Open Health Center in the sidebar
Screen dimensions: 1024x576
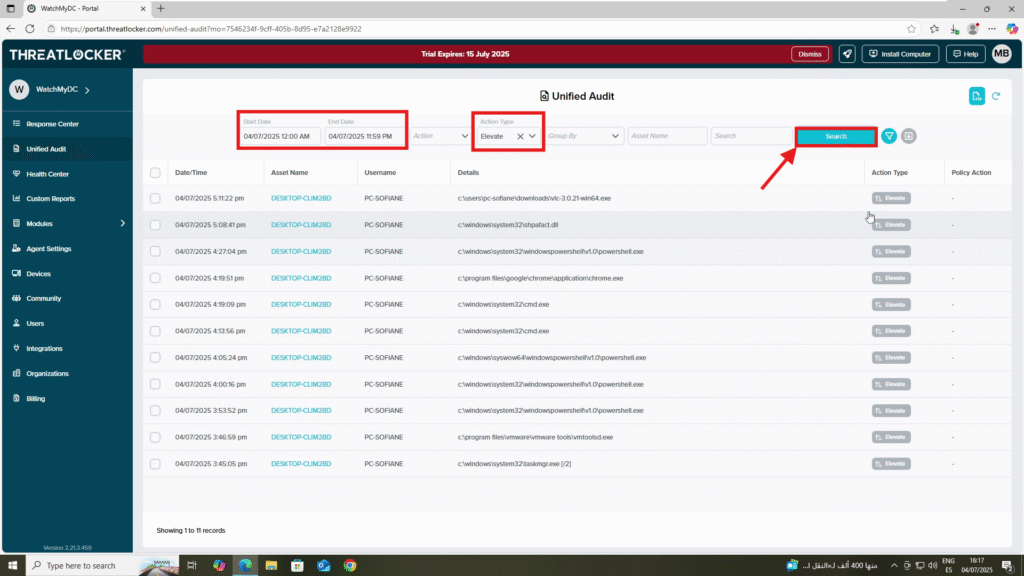pyautogui.click(x=47, y=174)
